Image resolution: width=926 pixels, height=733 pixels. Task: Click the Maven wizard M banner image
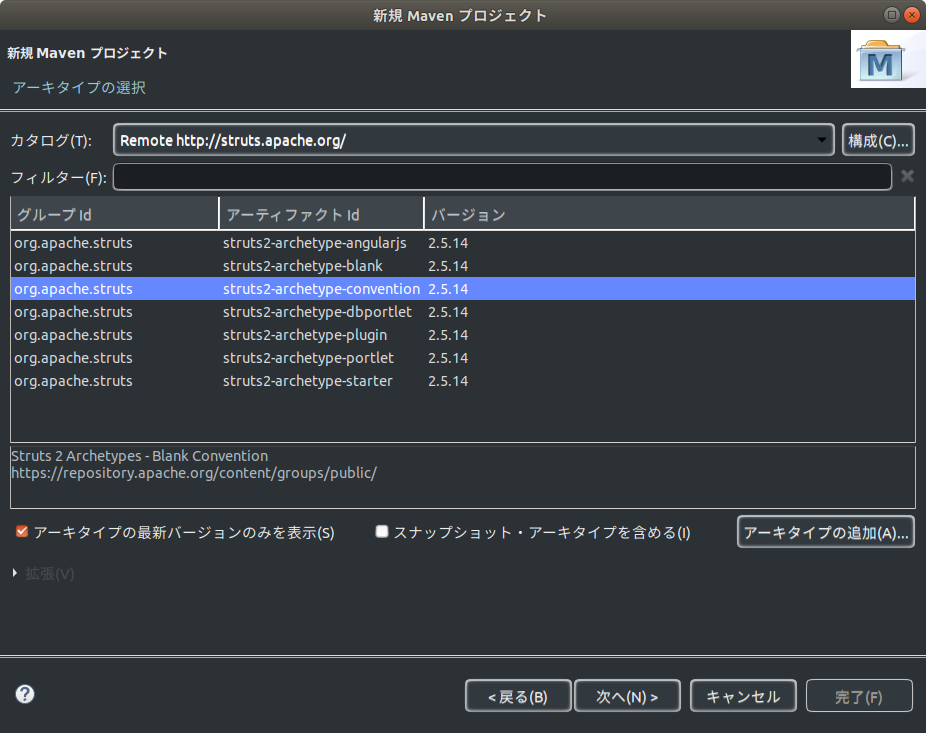click(x=888, y=59)
